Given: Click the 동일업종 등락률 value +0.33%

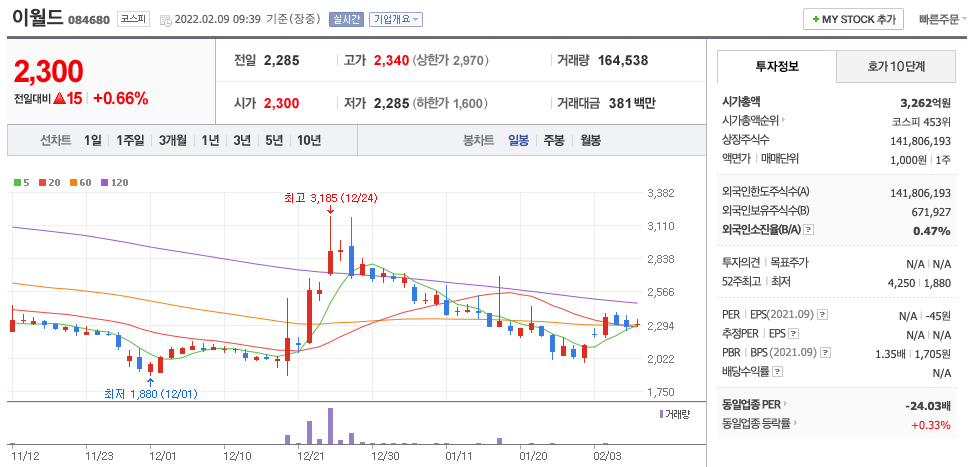Looking at the screenshot, I should click(x=931, y=425).
